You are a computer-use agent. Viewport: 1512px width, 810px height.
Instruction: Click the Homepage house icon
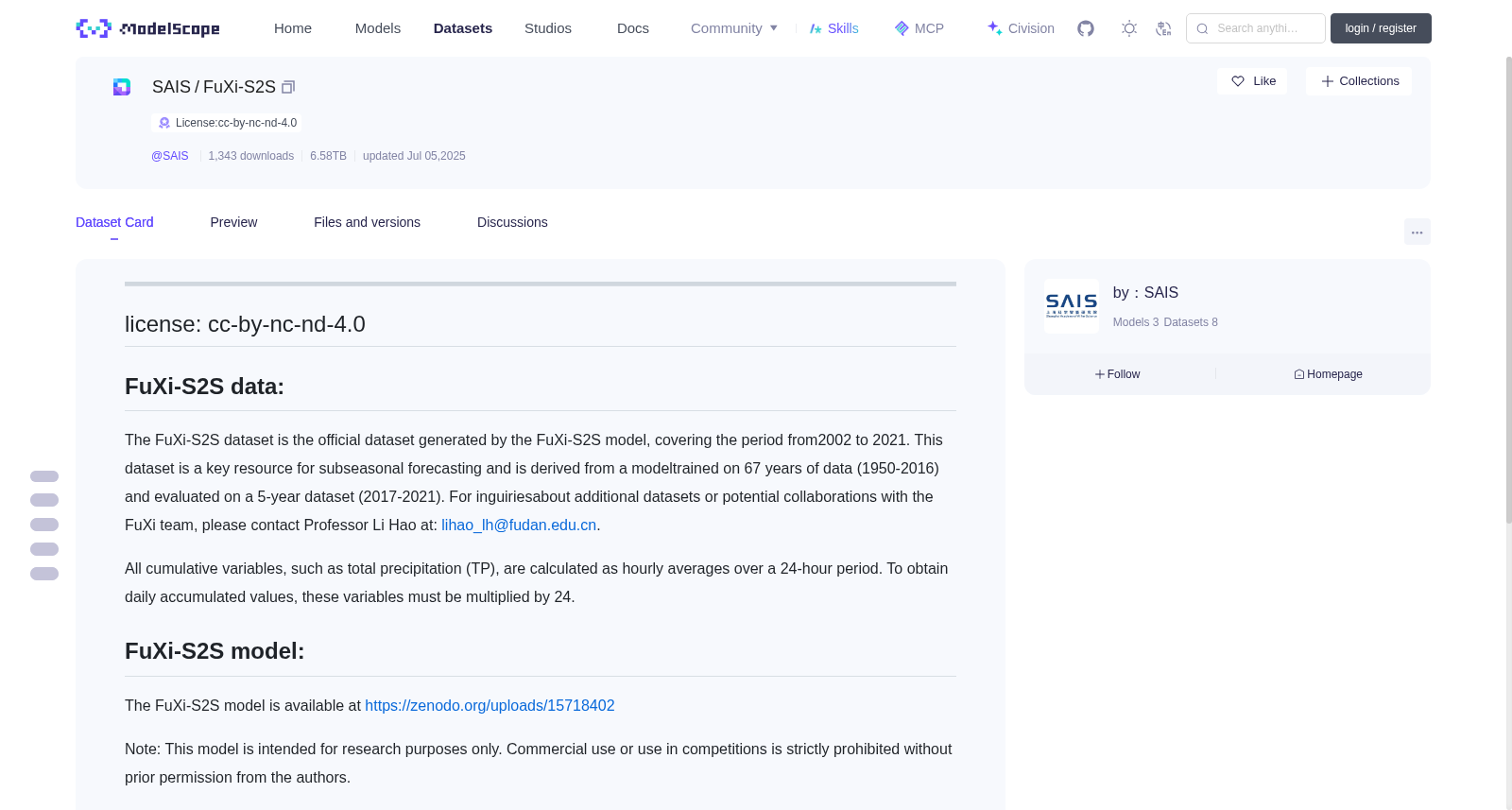tap(1299, 374)
